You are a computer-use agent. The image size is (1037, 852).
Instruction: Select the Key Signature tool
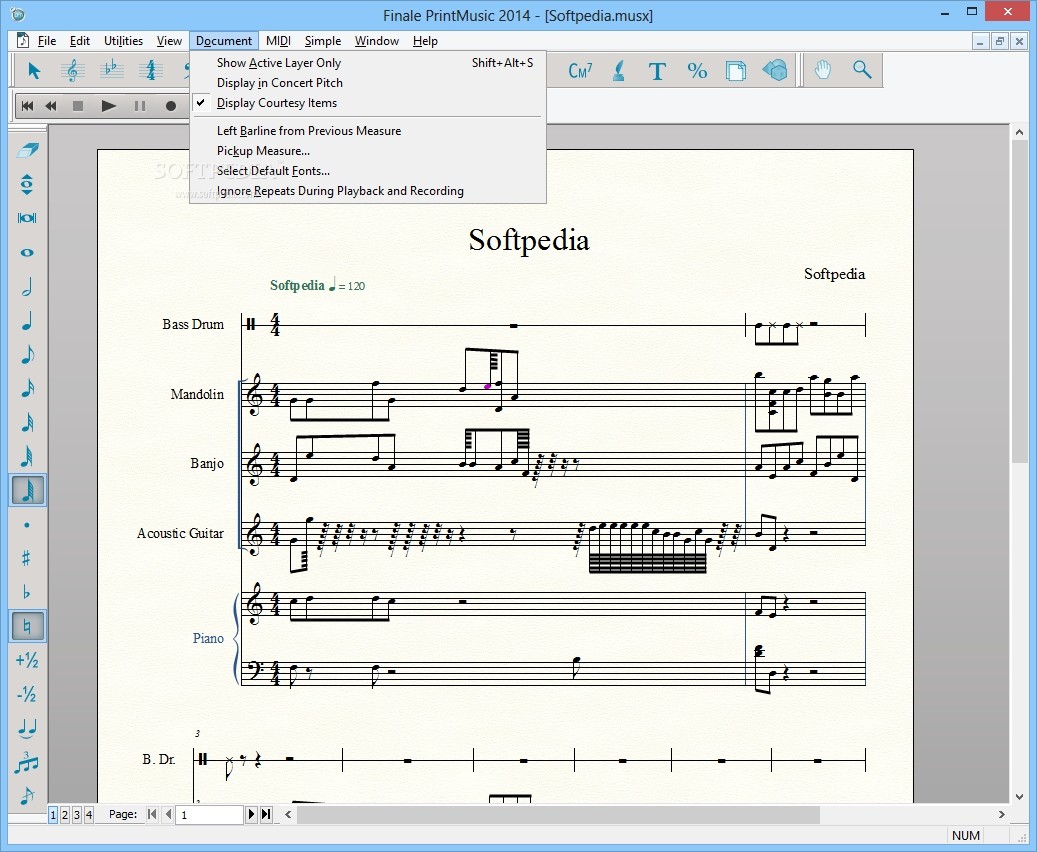112,70
